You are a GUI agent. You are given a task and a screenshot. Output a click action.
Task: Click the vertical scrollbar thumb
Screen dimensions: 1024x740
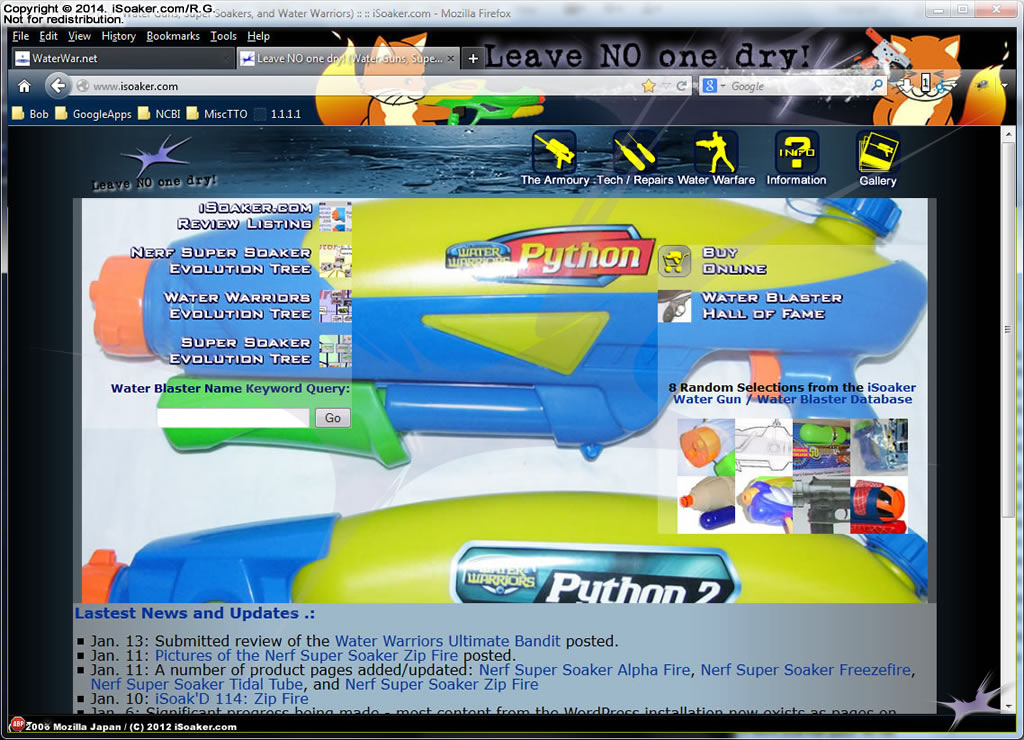pos(1008,330)
